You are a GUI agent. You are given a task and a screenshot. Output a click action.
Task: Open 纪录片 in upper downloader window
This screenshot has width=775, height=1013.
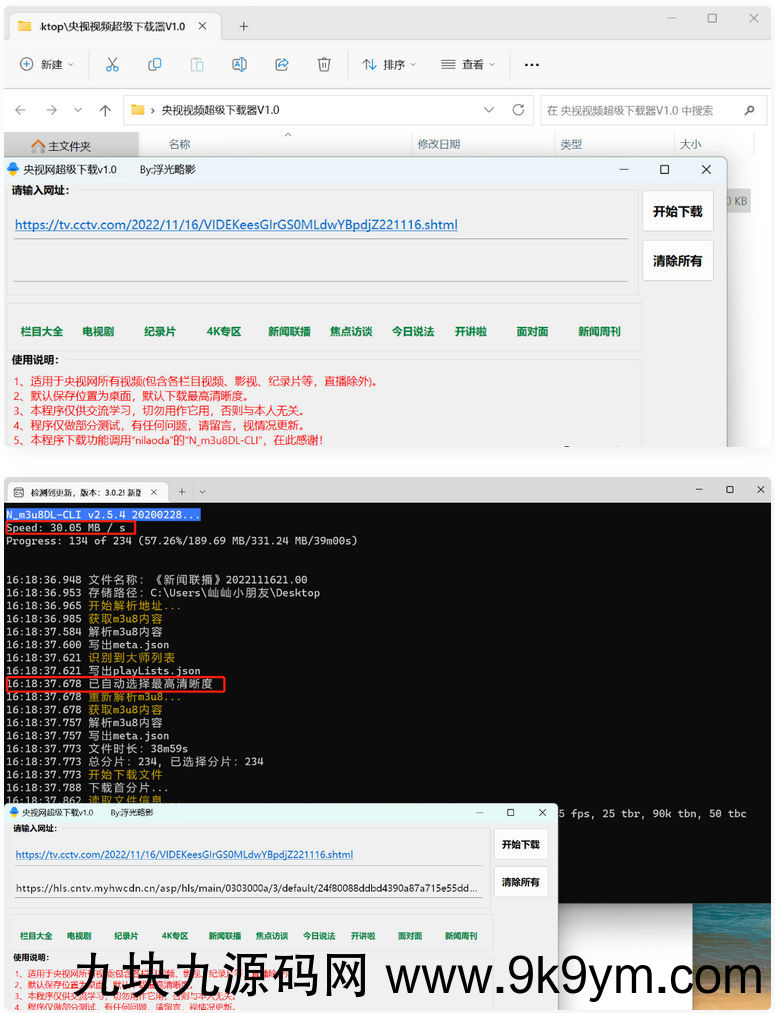160,331
